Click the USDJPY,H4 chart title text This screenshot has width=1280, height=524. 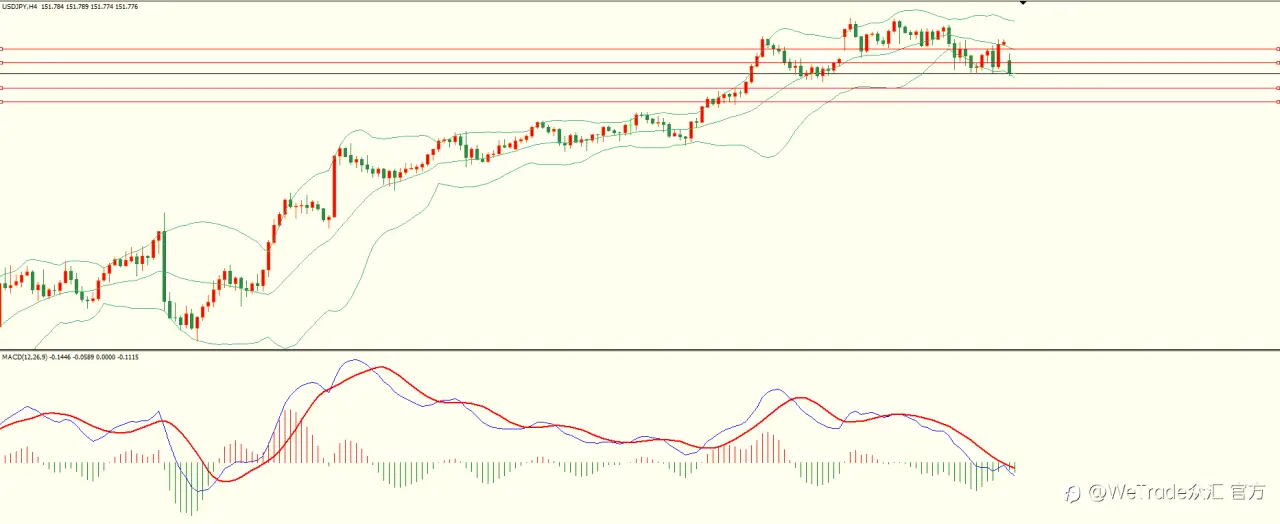(20, 7)
